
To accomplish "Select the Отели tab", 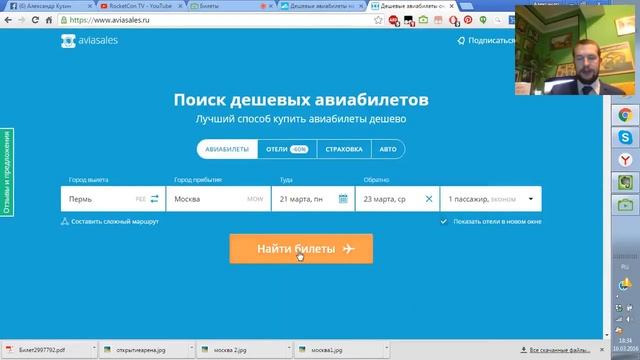I will tap(287, 149).
